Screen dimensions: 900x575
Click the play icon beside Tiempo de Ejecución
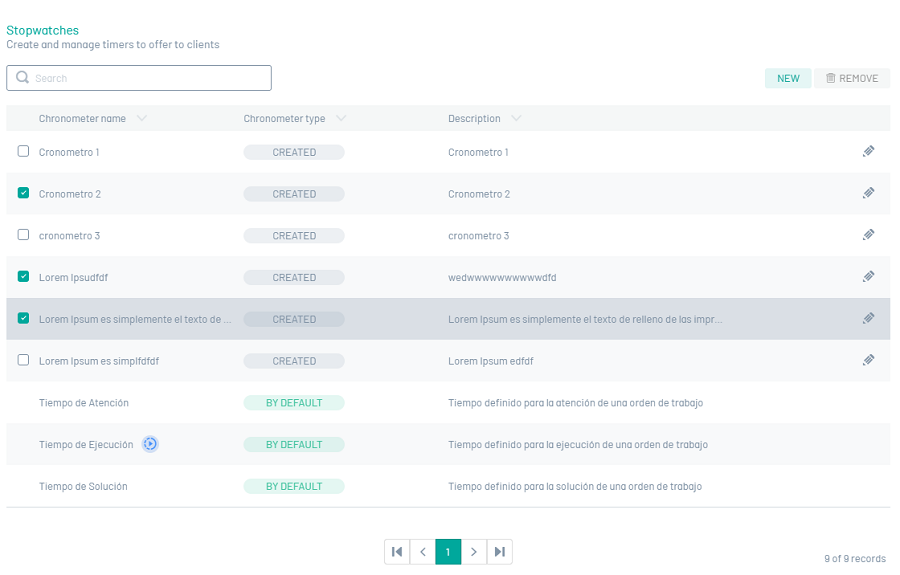click(x=150, y=444)
